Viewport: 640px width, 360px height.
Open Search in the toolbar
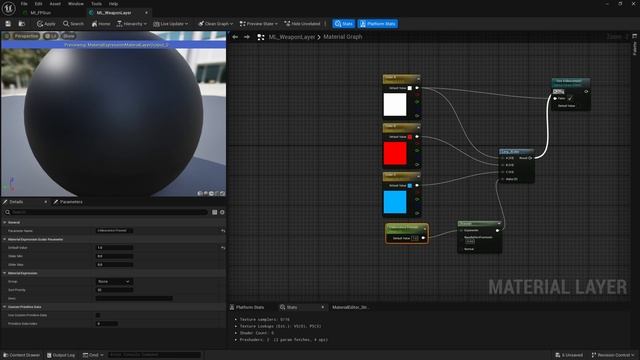pyautogui.click(x=73, y=24)
